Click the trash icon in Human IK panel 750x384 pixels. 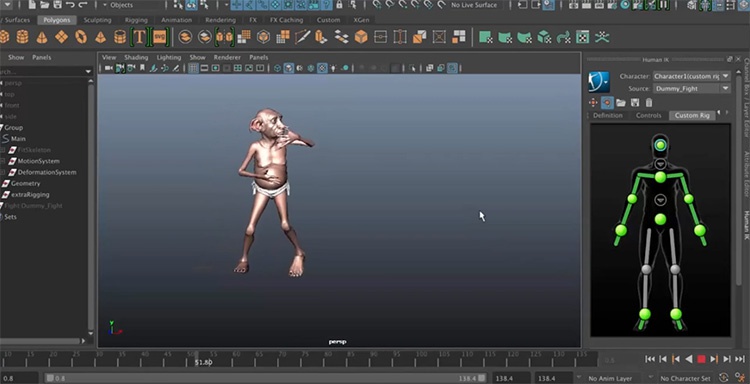pyautogui.click(x=649, y=102)
